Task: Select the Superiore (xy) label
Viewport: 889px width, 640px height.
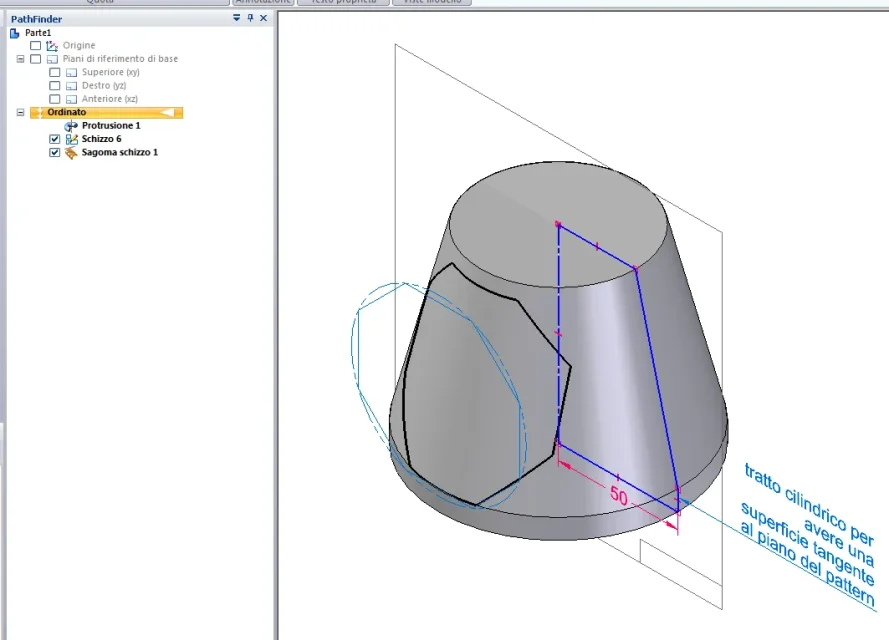Action: [111, 72]
